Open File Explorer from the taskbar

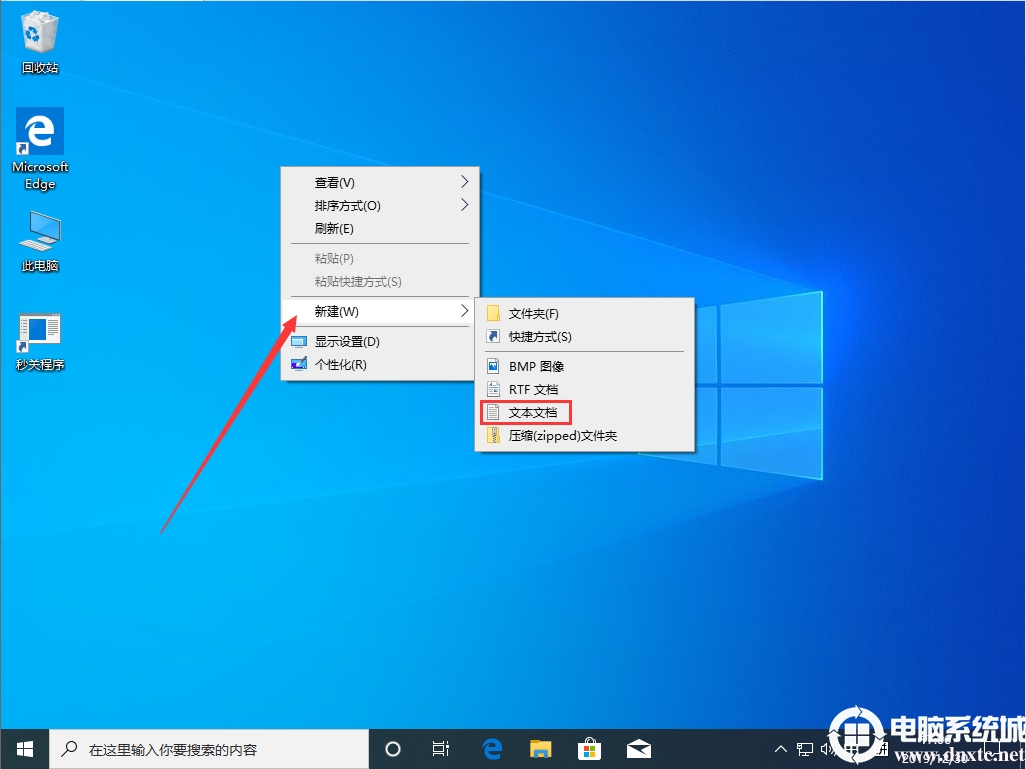[x=540, y=748]
